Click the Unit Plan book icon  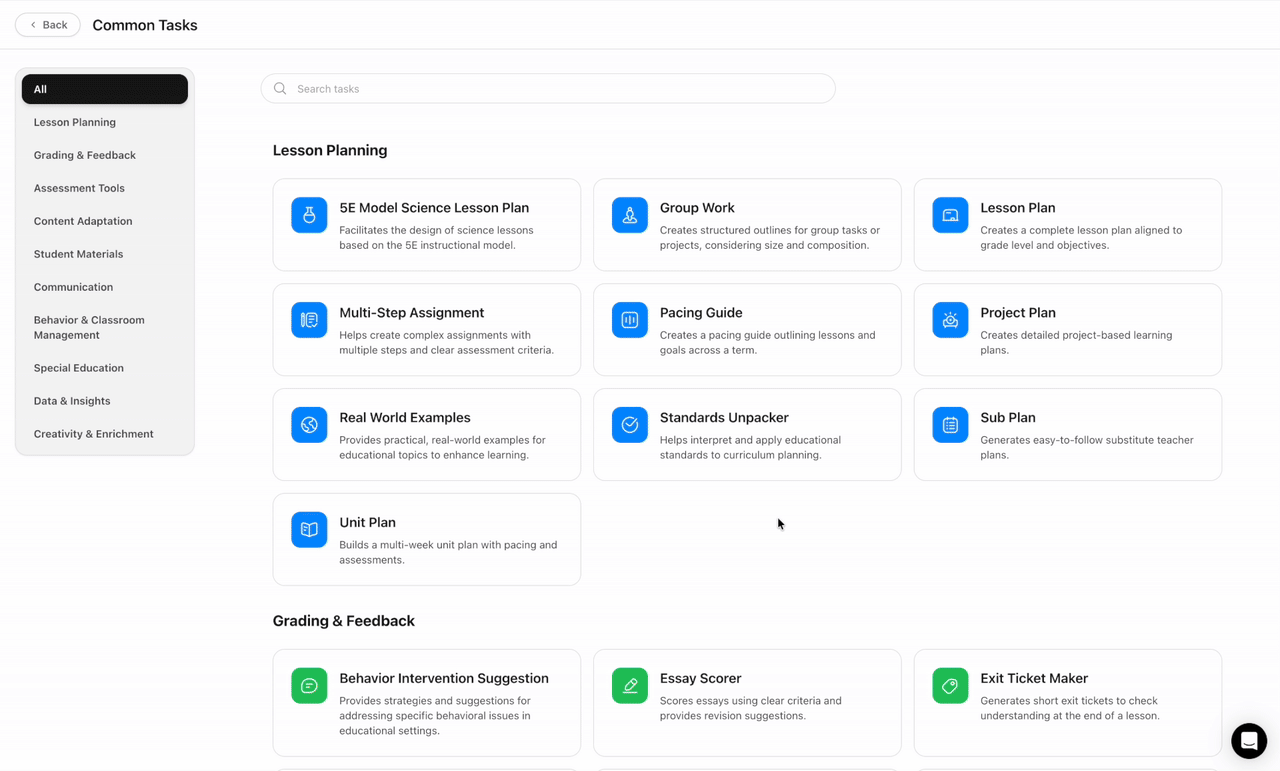point(309,530)
